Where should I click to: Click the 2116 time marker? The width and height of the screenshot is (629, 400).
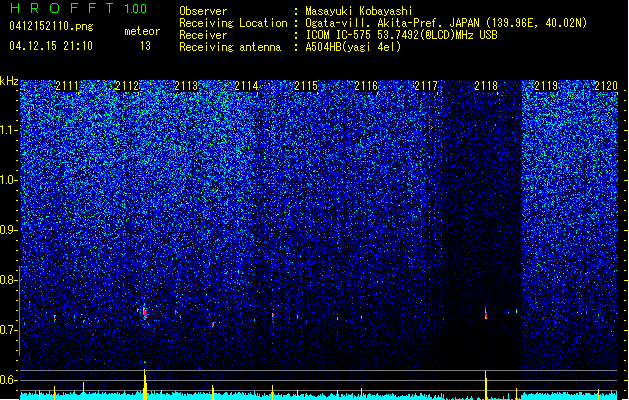pos(366,86)
